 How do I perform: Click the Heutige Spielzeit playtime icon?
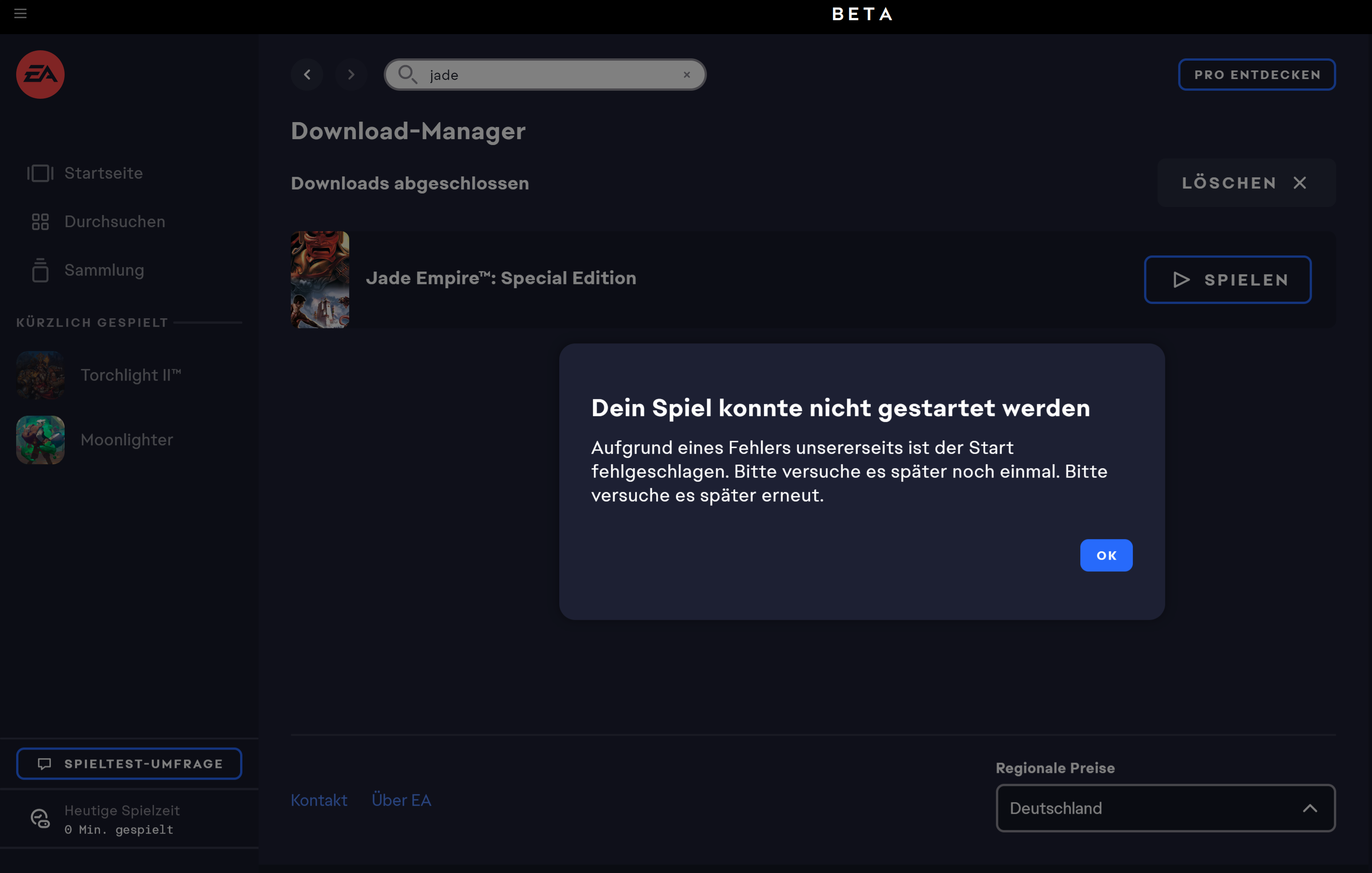40,819
